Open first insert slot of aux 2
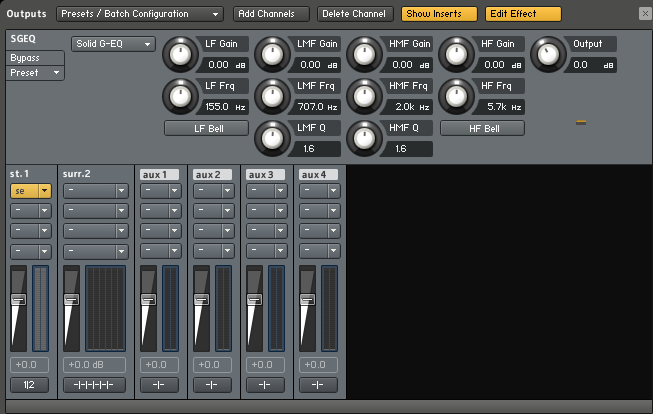Viewport: 653px width, 414px height. pos(213,191)
